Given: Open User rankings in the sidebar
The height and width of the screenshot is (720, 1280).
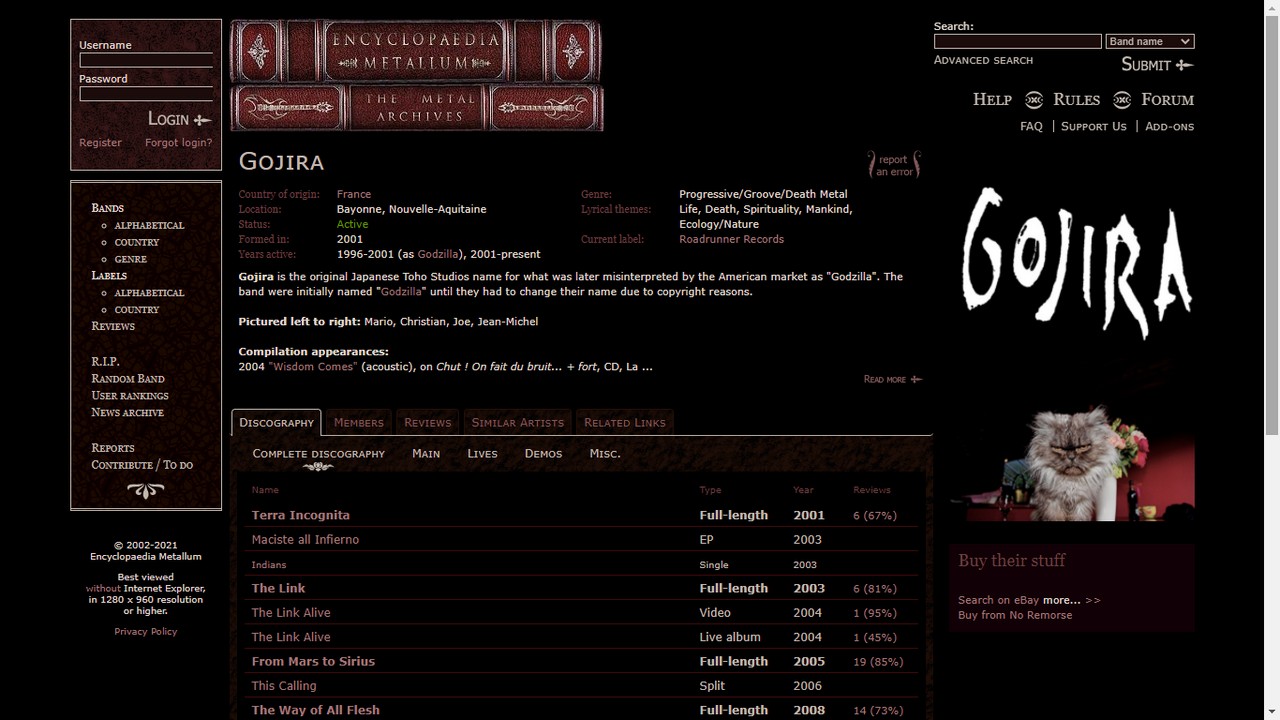Looking at the screenshot, I should (x=130, y=396).
